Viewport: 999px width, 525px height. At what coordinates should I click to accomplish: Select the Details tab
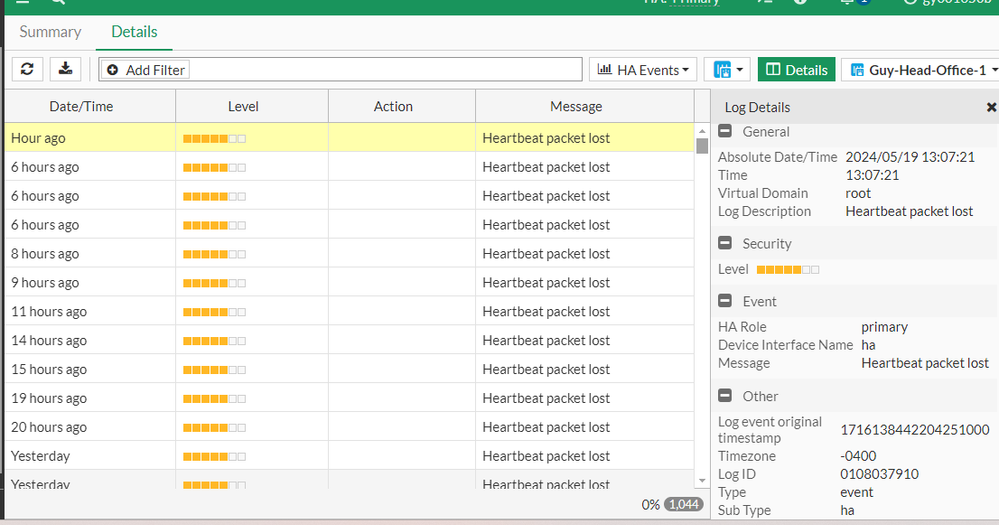click(x=134, y=32)
